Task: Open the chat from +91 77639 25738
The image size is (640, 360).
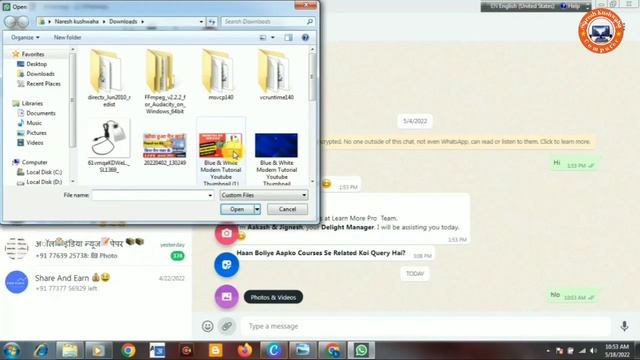Action: 96,249
